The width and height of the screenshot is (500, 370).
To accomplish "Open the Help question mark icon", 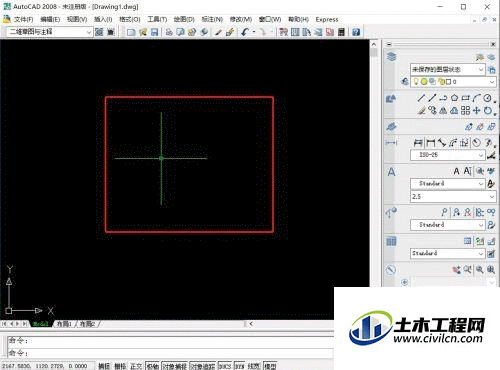I will (356, 32).
